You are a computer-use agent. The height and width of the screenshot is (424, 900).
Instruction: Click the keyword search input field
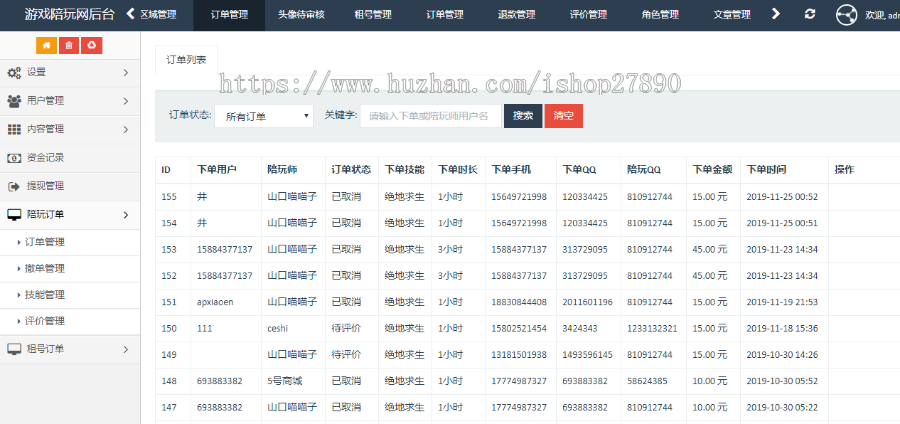tap(430, 116)
